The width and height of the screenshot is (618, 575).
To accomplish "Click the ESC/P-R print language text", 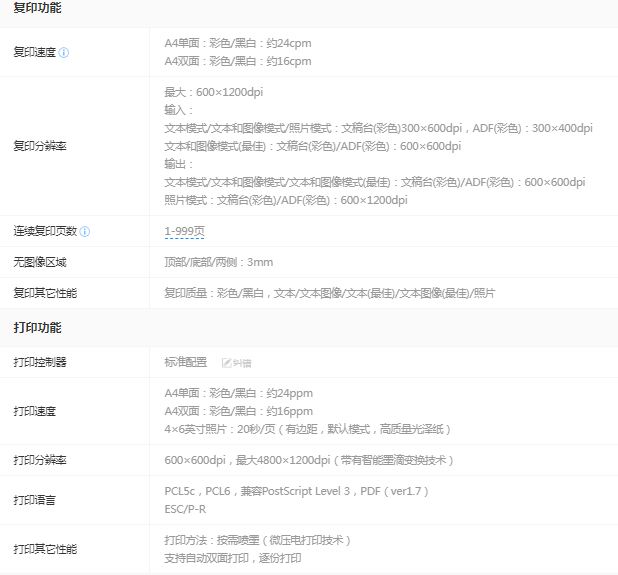I will click(187, 509).
